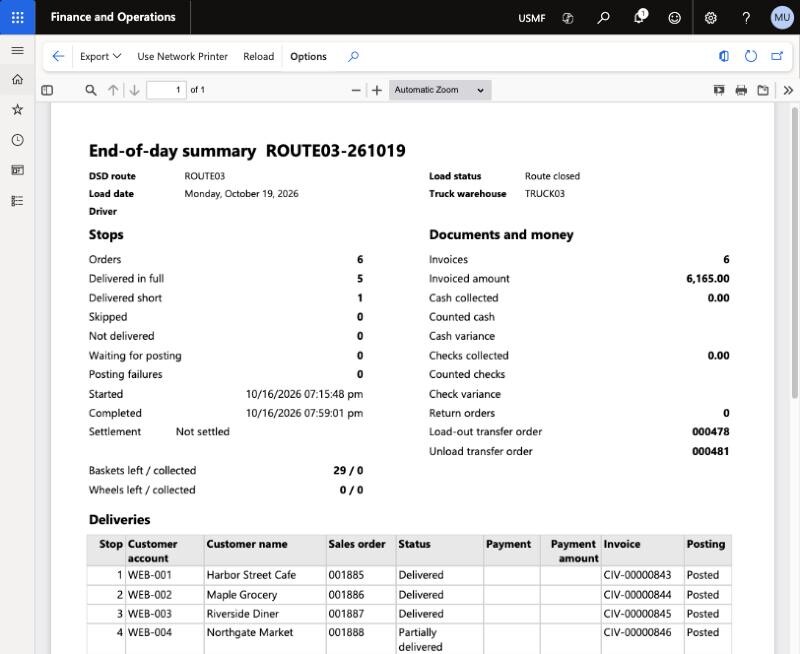Zoom out with the minus button
The width and height of the screenshot is (800, 654).
pos(356,90)
